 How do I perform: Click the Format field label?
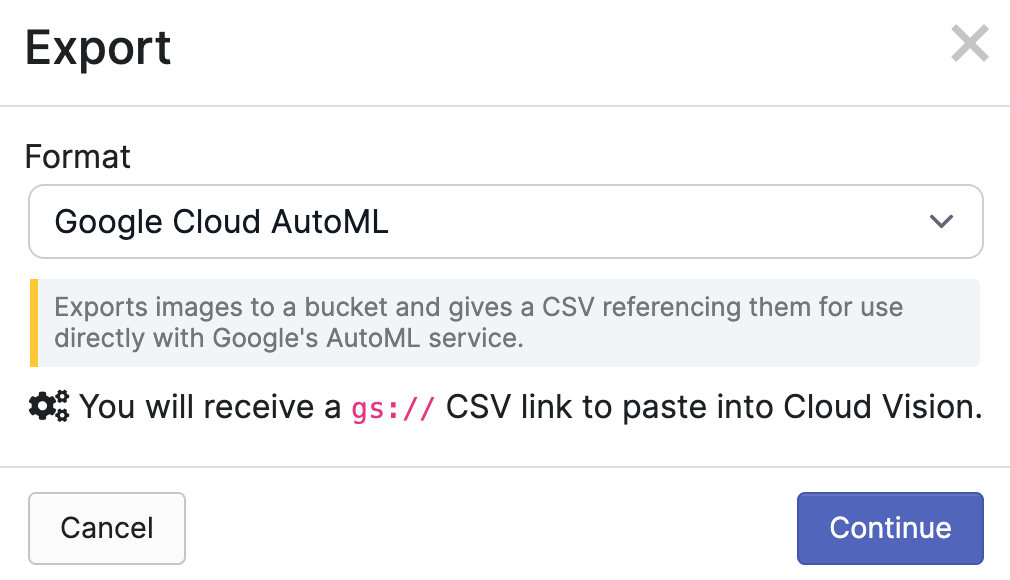coord(78,157)
